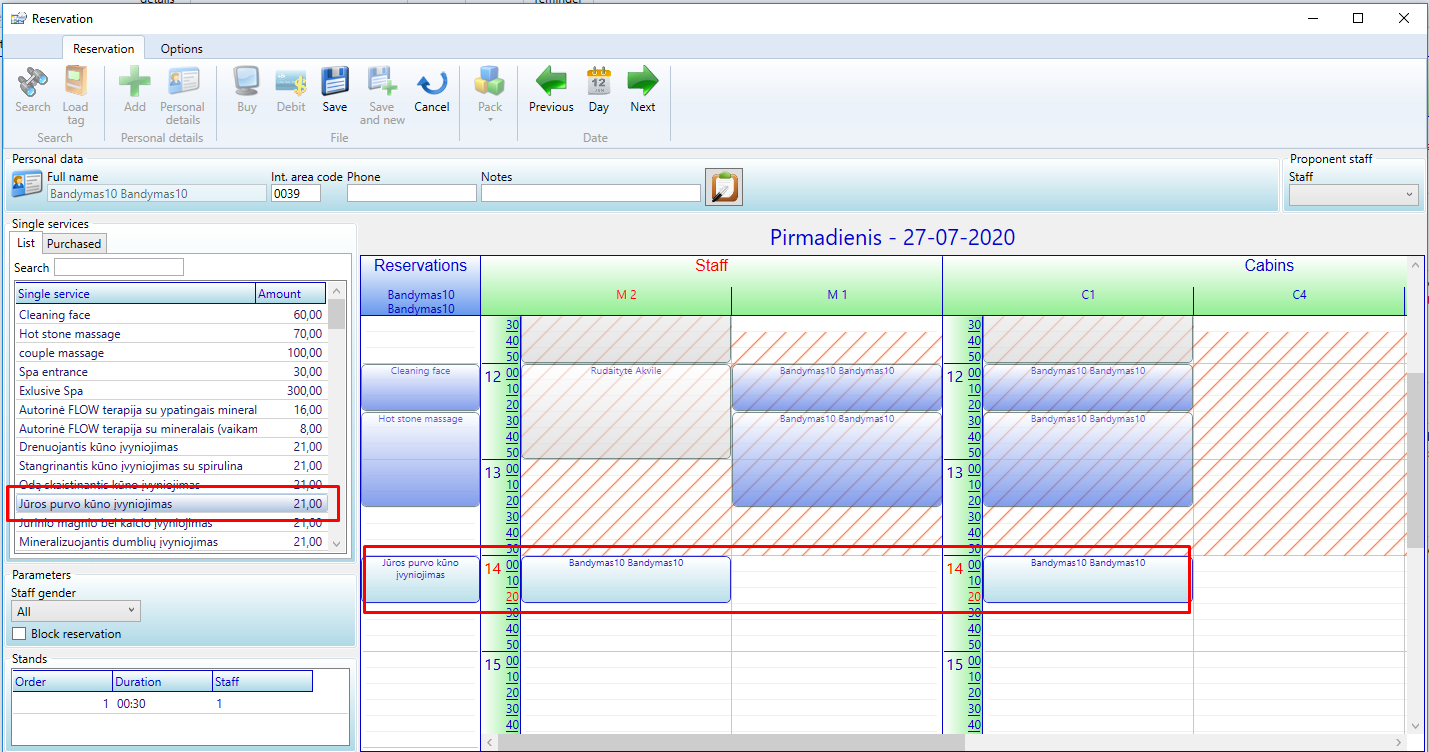Click the notes clipboard icon

pos(723,187)
